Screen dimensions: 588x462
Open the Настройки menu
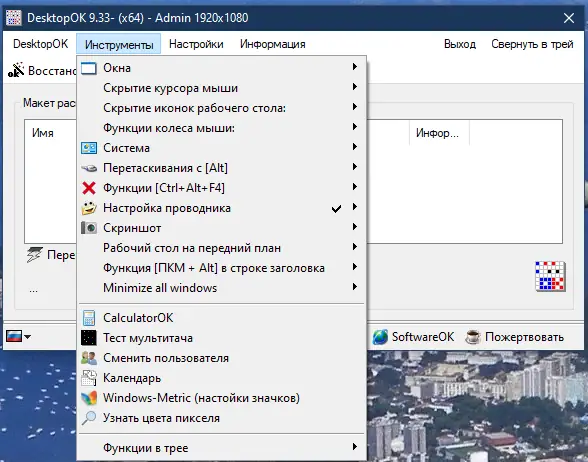pyautogui.click(x=196, y=44)
